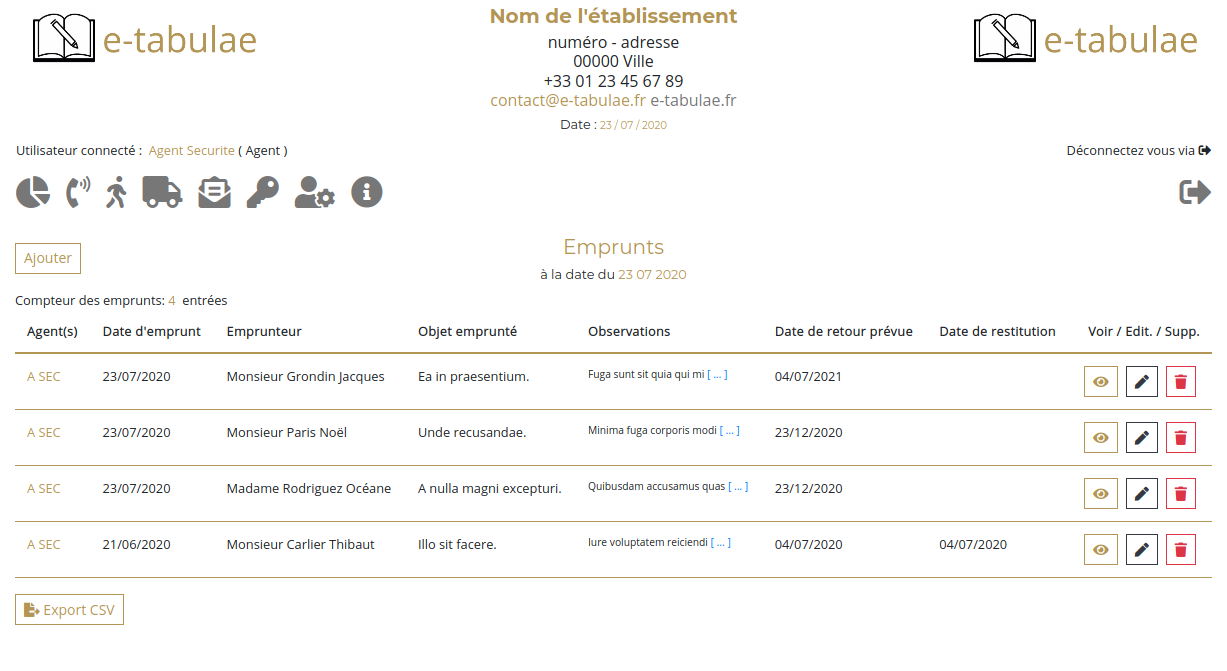Screen dimensions: 1227x671
Task: Open the mail envelope icon
Action: [214, 192]
